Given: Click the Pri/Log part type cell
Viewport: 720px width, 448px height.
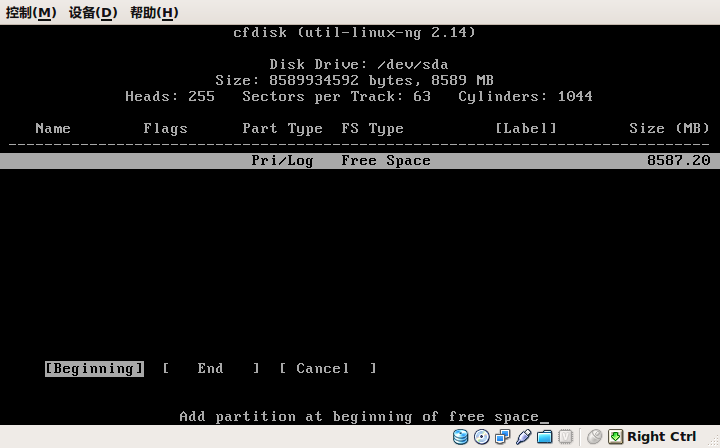Looking at the screenshot, I should pos(282,161).
